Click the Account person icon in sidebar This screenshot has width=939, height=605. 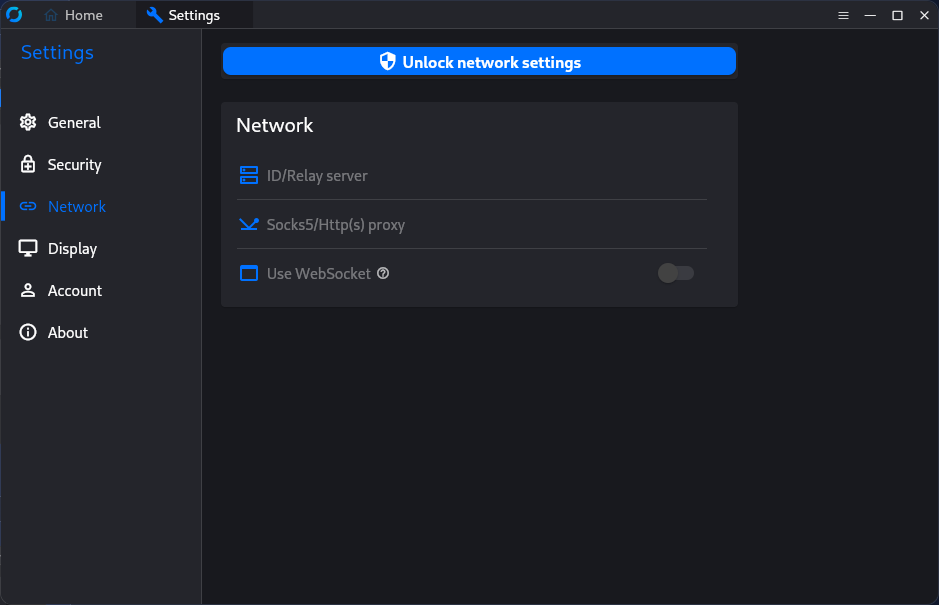coord(27,290)
